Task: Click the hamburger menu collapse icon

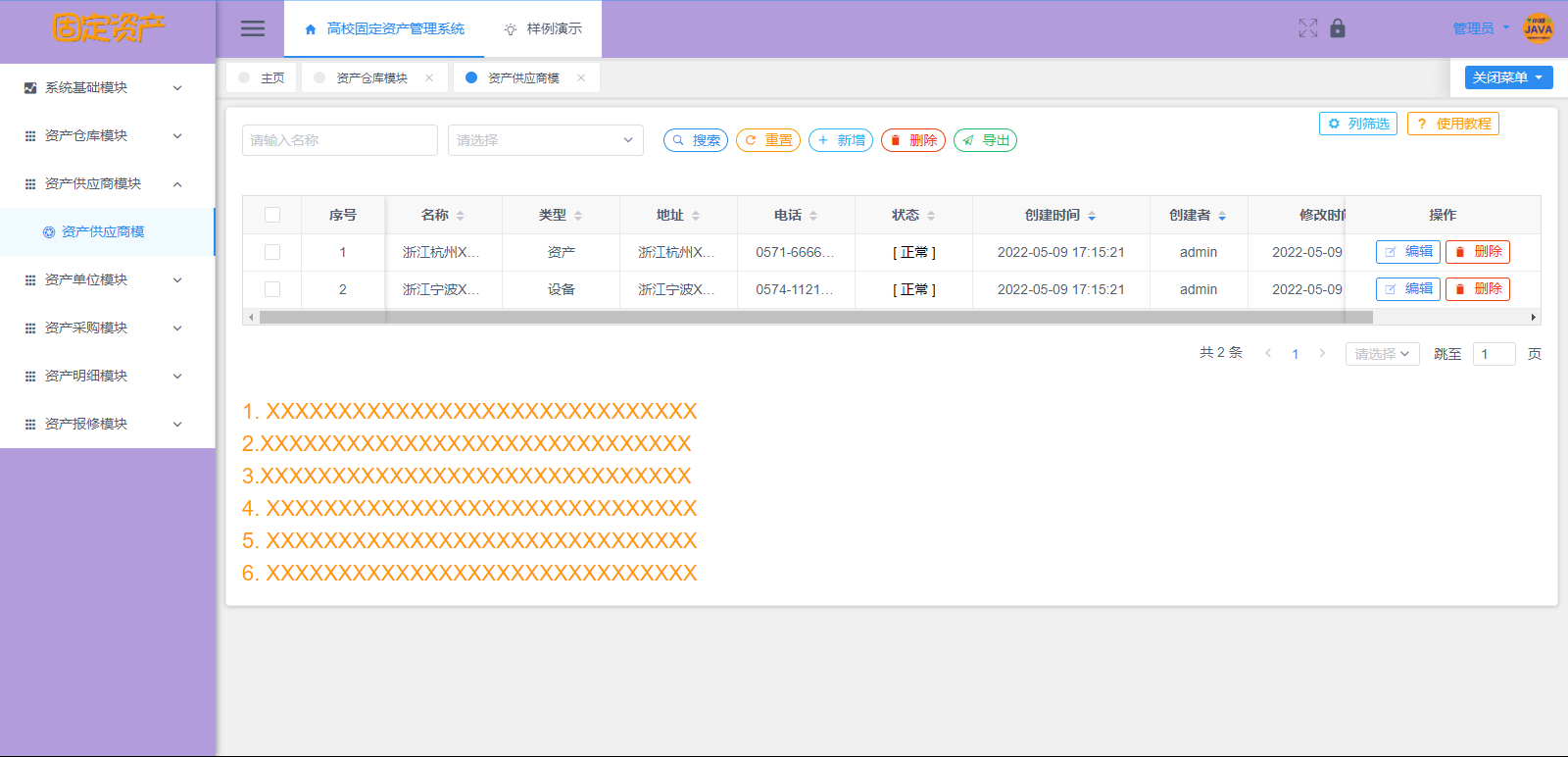Action: pyautogui.click(x=253, y=28)
